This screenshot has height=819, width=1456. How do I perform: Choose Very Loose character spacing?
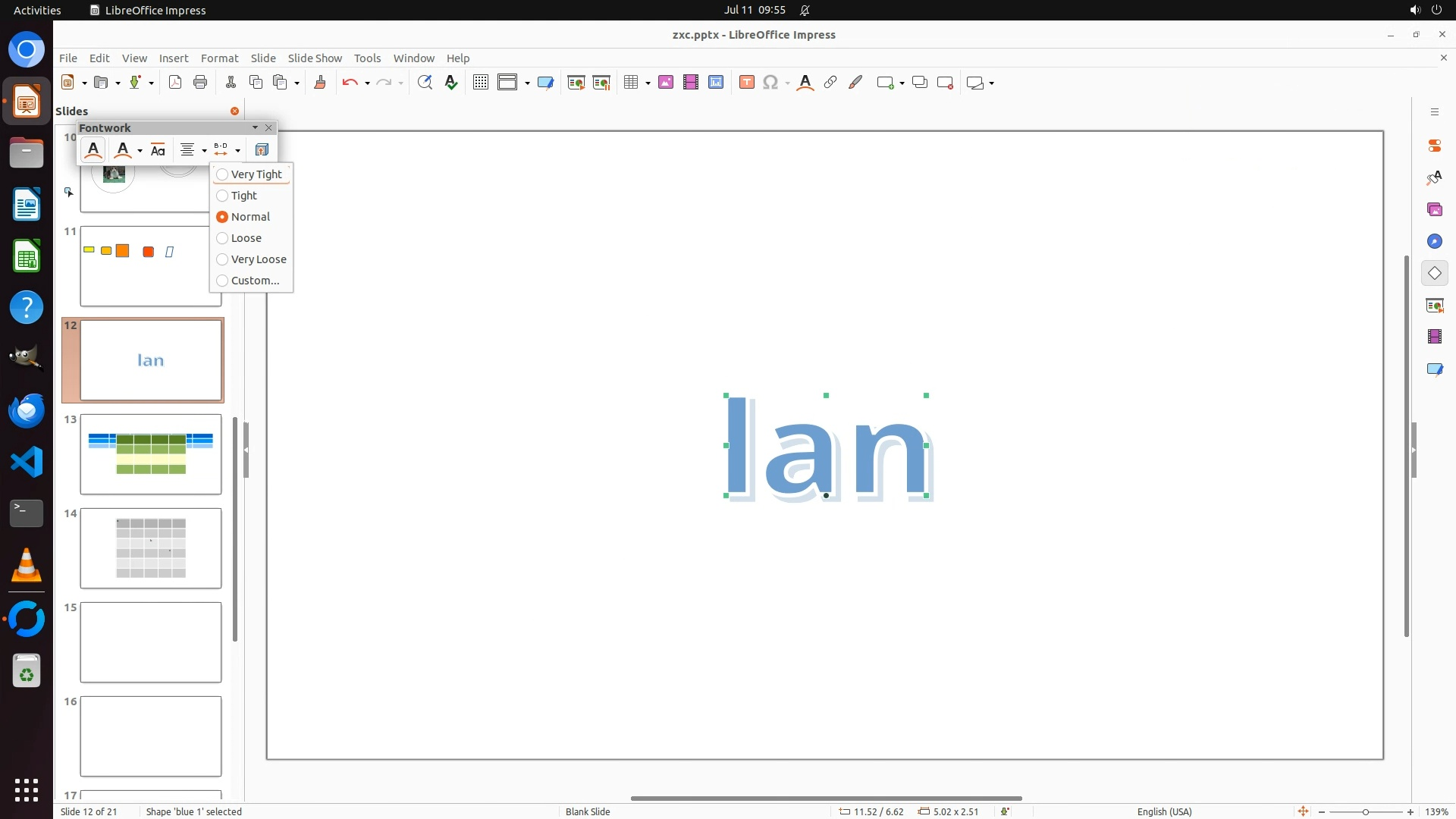coord(258,259)
